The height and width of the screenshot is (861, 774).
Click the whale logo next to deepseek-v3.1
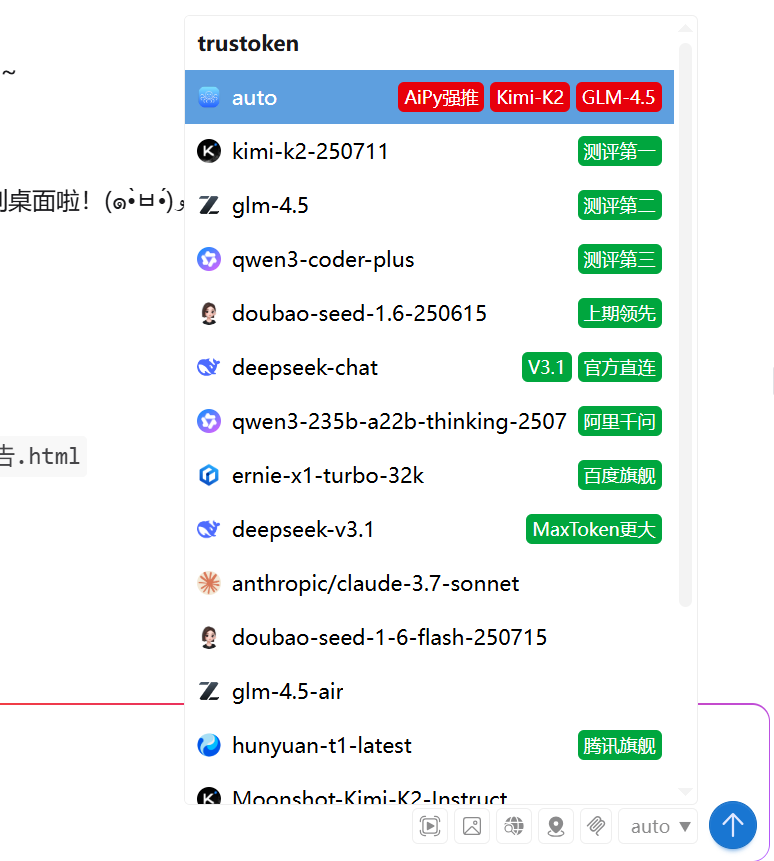coord(209,529)
